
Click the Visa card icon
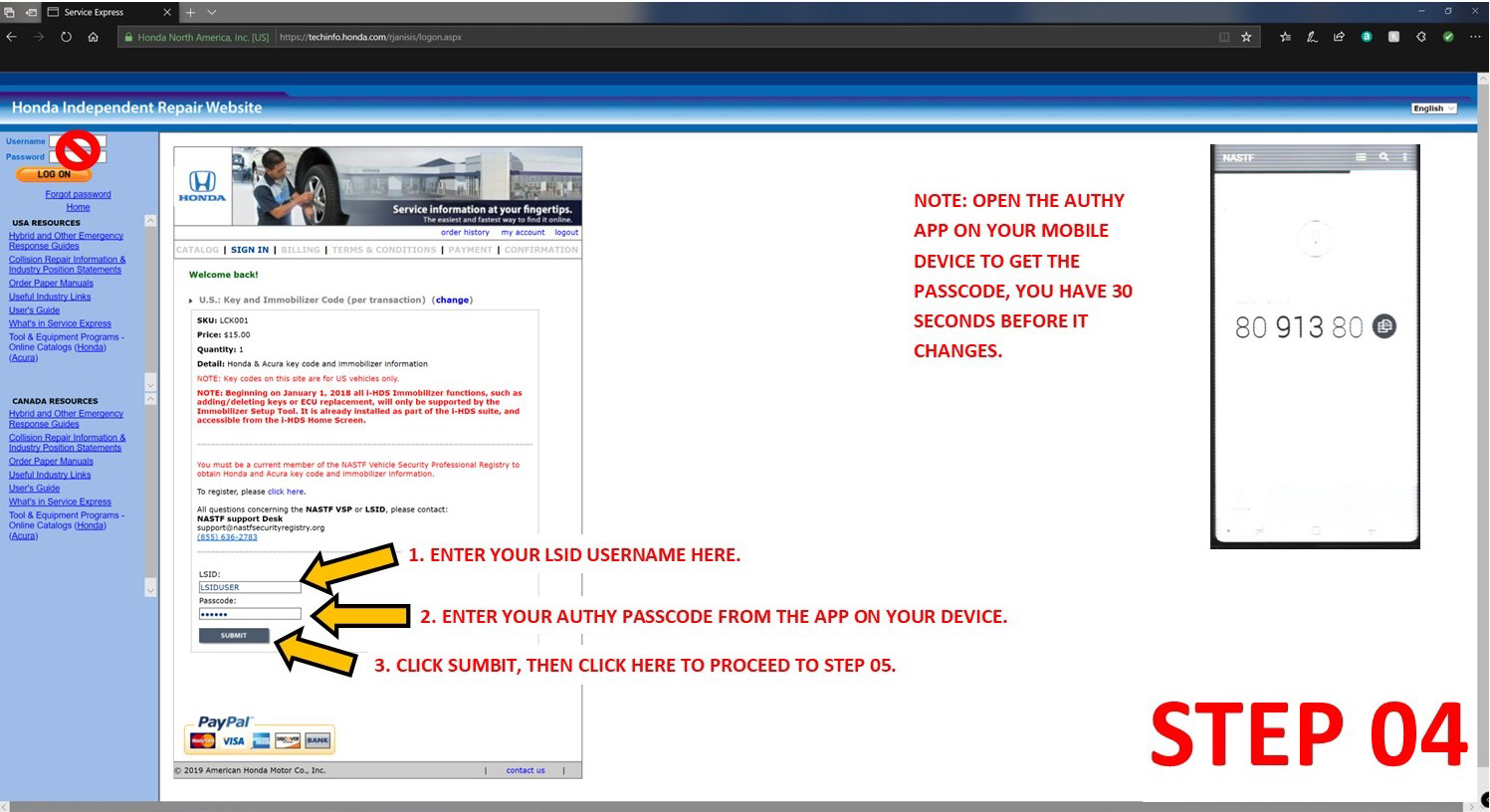coord(233,740)
